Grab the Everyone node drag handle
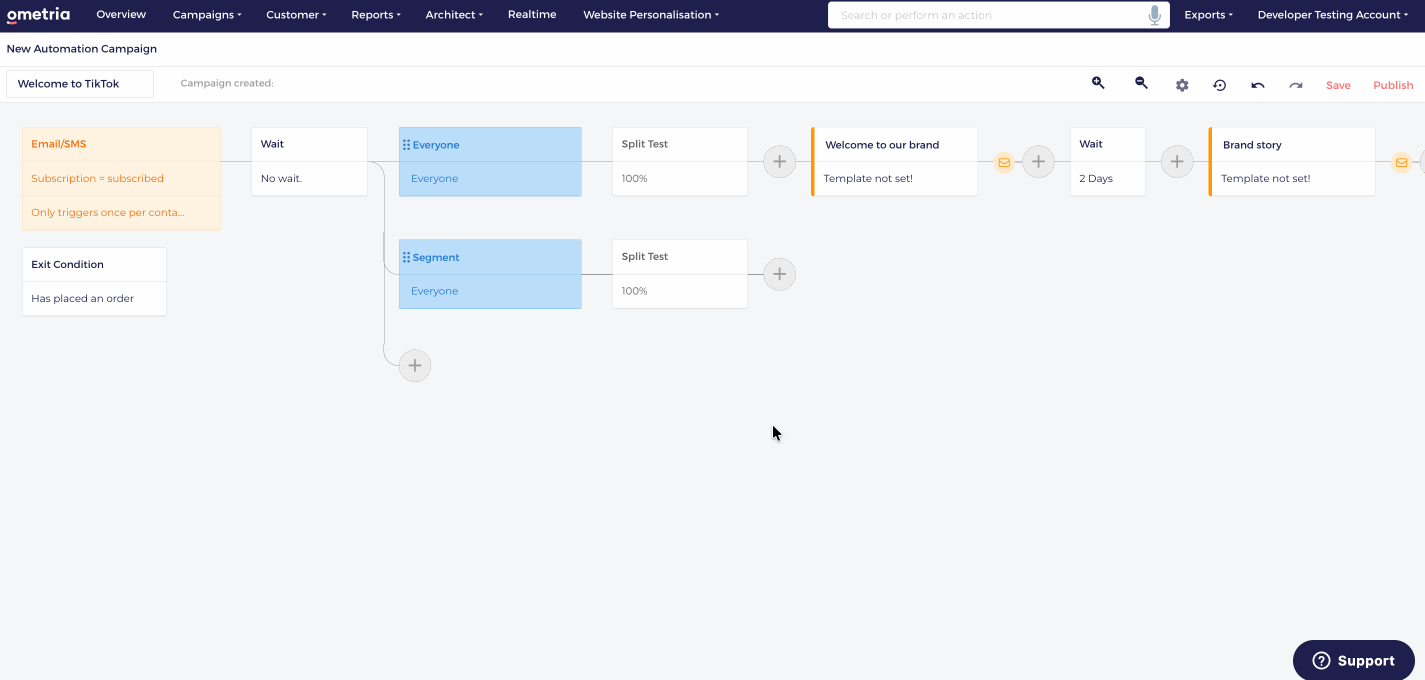Viewport: 1425px width, 680px height. point(406,145)
